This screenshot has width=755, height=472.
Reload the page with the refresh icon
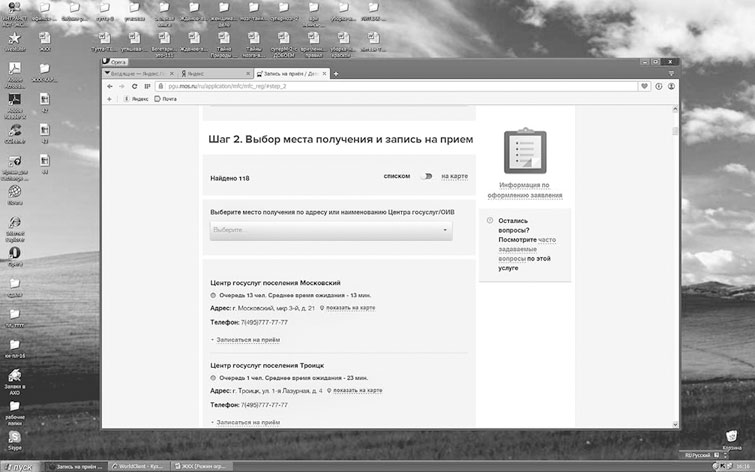[x=133, y=86]
